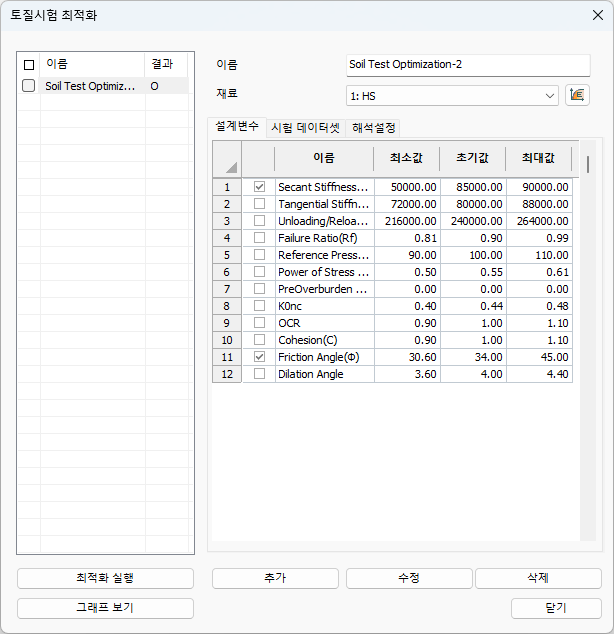Click the 최소값 column header
The width and height of the screenshot is (614, 634).
[x=407, y=158]
